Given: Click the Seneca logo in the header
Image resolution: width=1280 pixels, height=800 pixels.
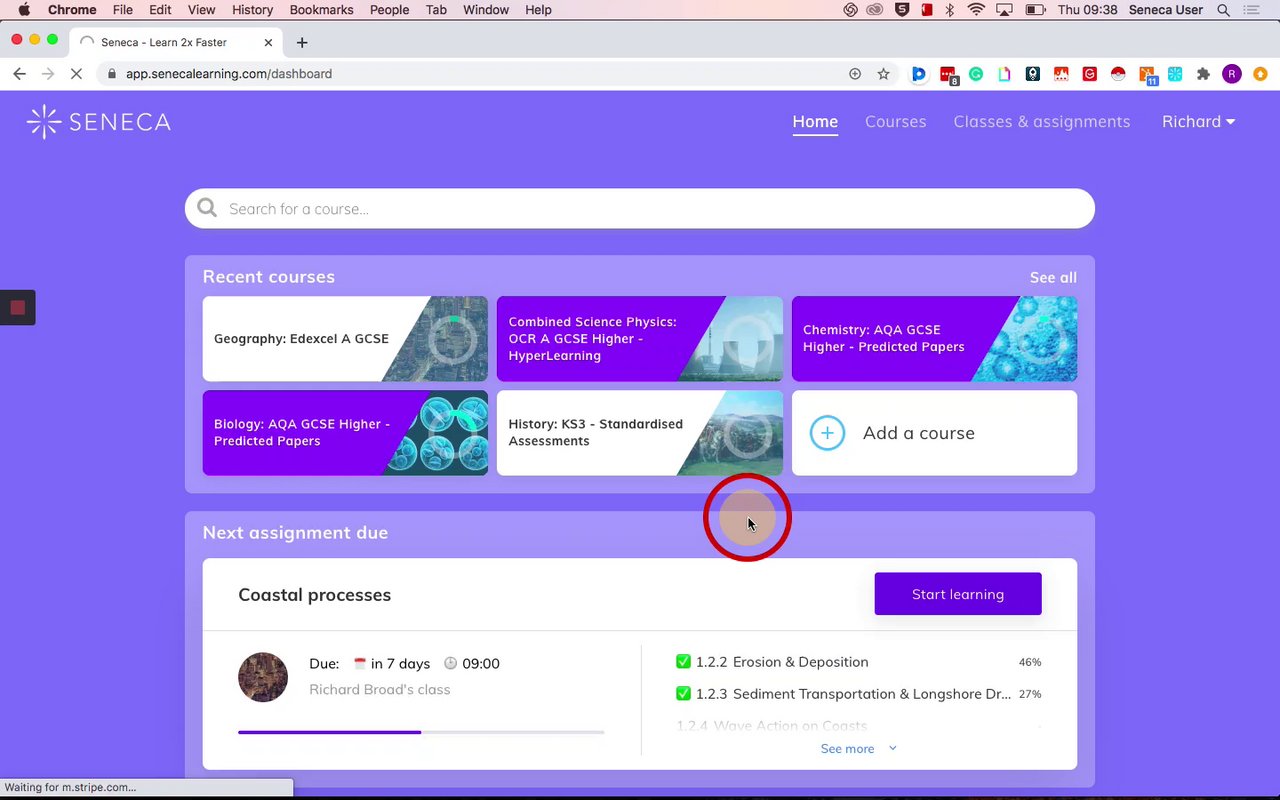Looking at the screenshot, I should click(98, 122).
